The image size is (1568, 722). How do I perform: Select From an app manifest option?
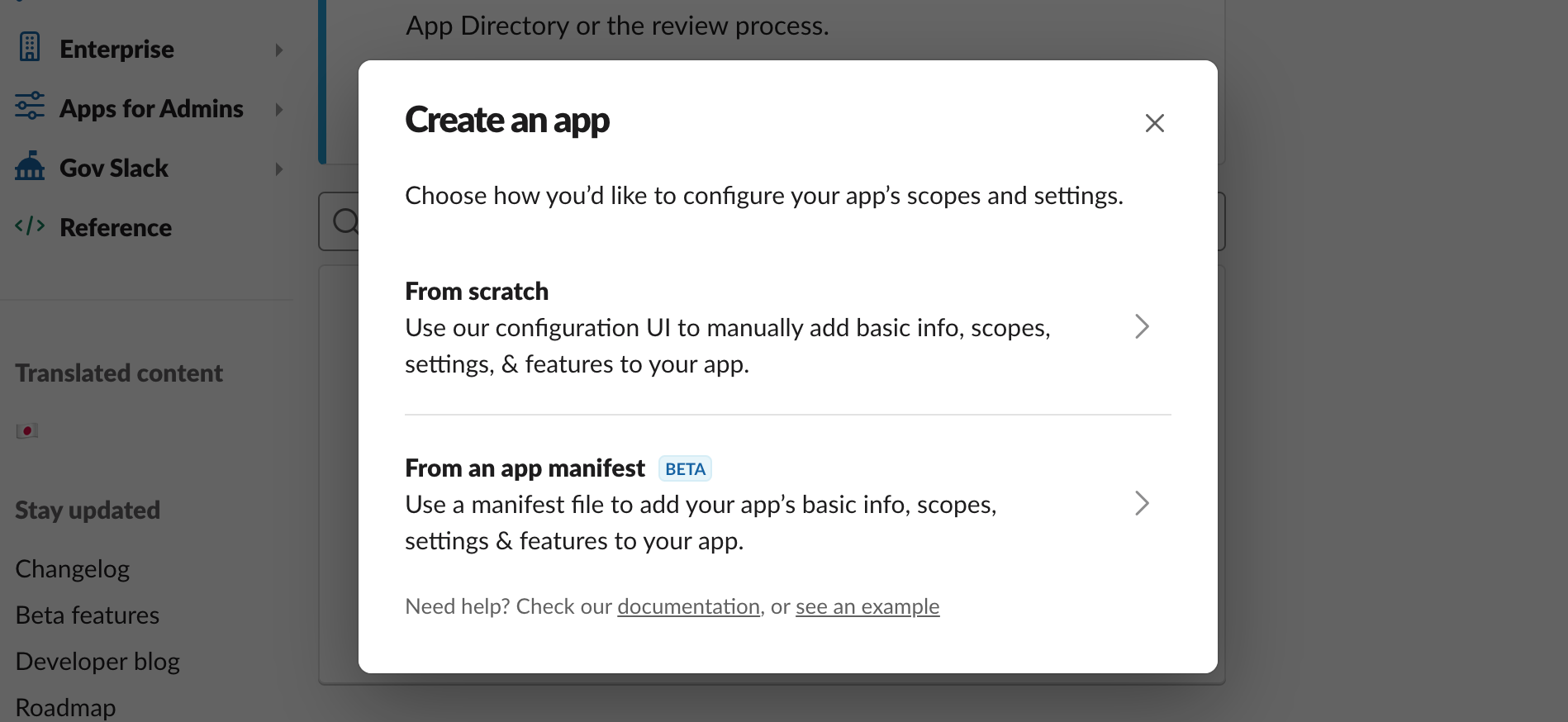[x=787, y=504]
